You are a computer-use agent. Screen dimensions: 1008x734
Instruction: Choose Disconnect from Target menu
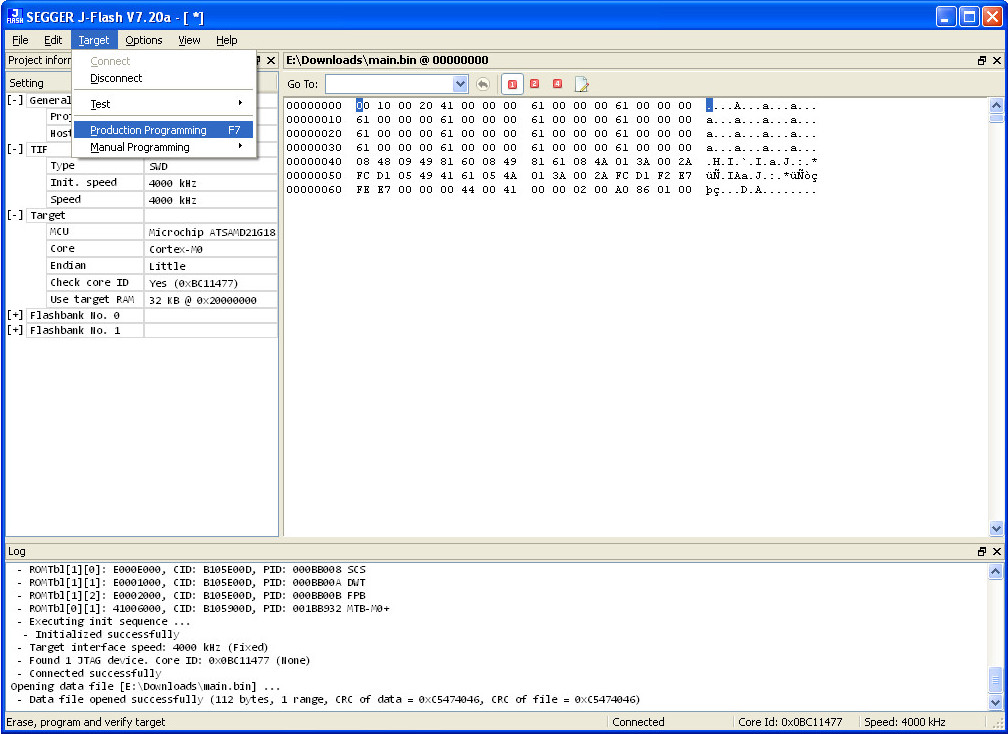click(x=164, y=78)
